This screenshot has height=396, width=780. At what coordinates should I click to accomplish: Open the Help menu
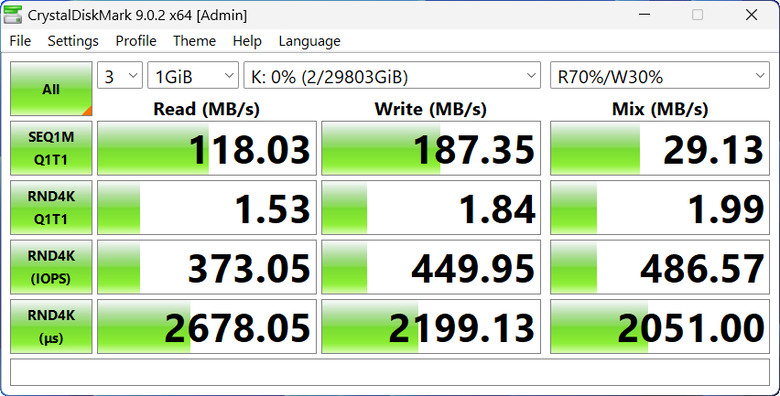247,41
